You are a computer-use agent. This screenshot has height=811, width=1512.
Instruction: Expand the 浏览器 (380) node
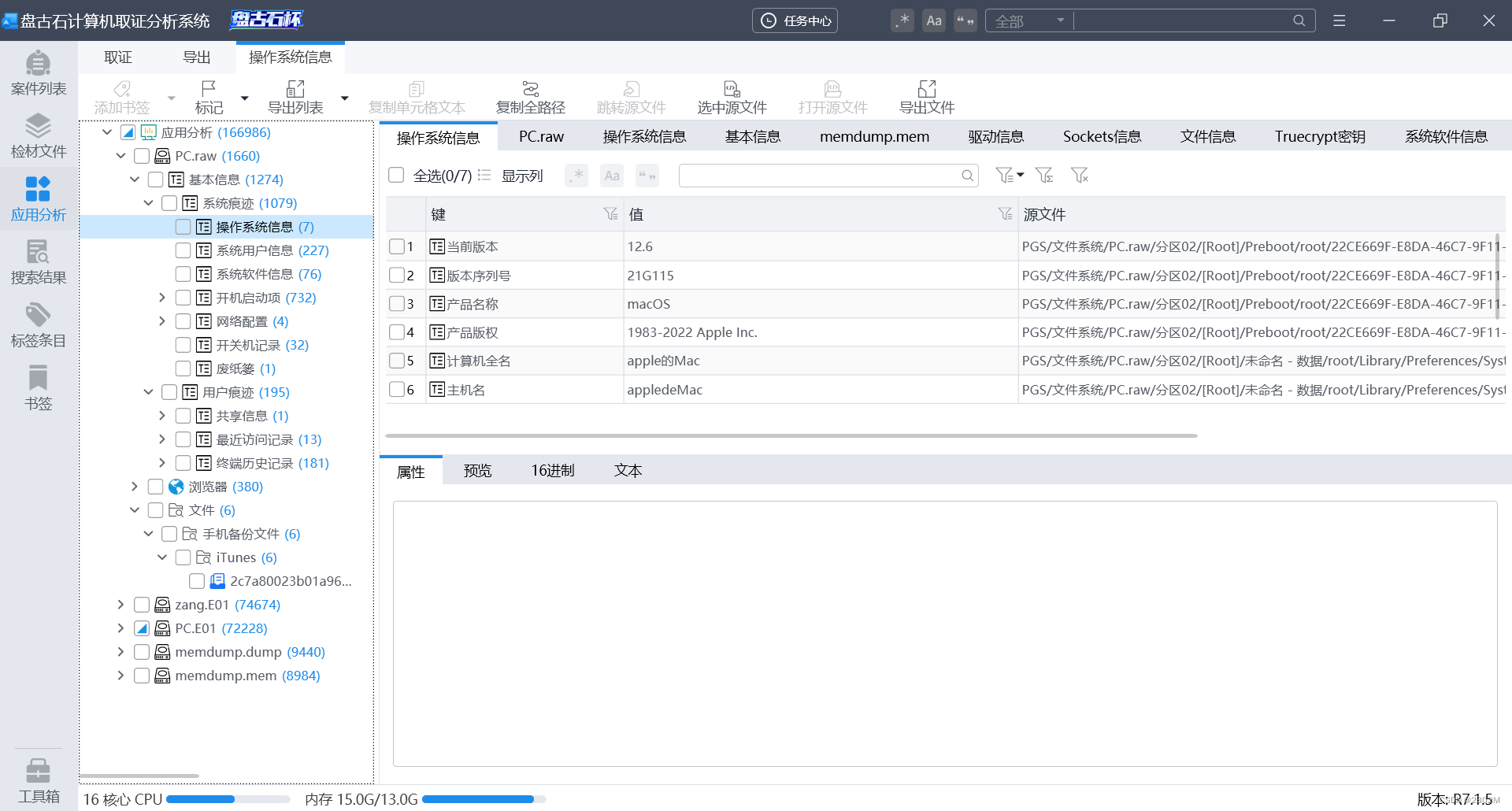click(x=135, y=487)
